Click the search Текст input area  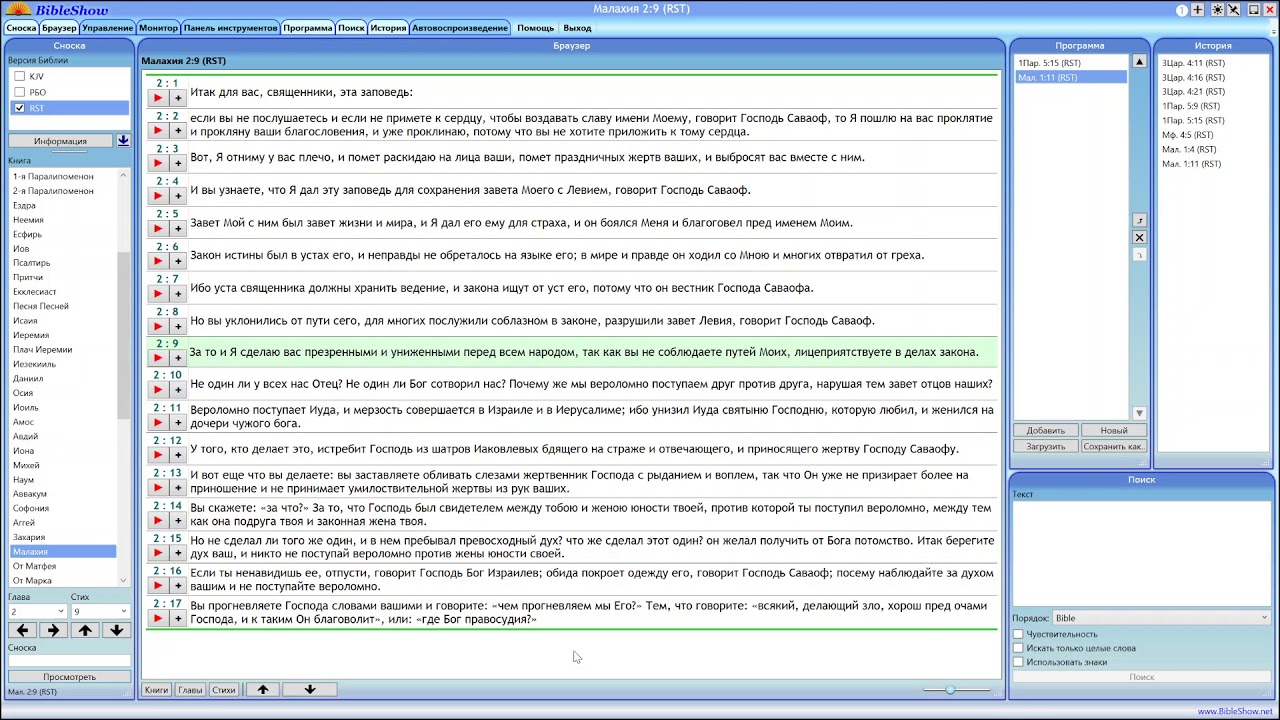click(x=1141, y=553)
